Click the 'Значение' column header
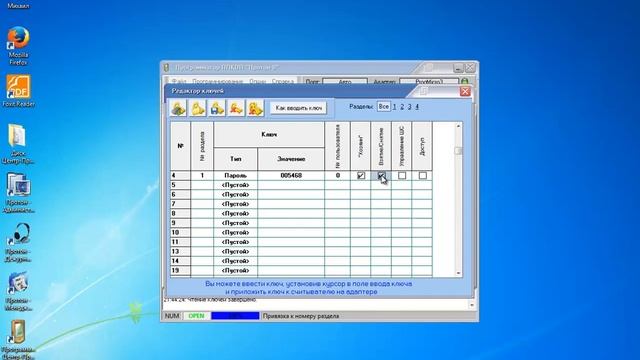The width and height of the screenshot is (640, 360). pyautogui.click(x=291, y=159)
